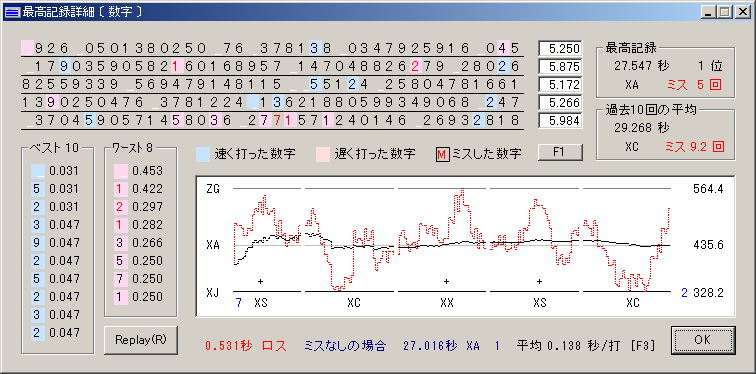Click the blue 7 below the graph
The height and width of the screenshot is (374, 756).
(x=238, y=303)
